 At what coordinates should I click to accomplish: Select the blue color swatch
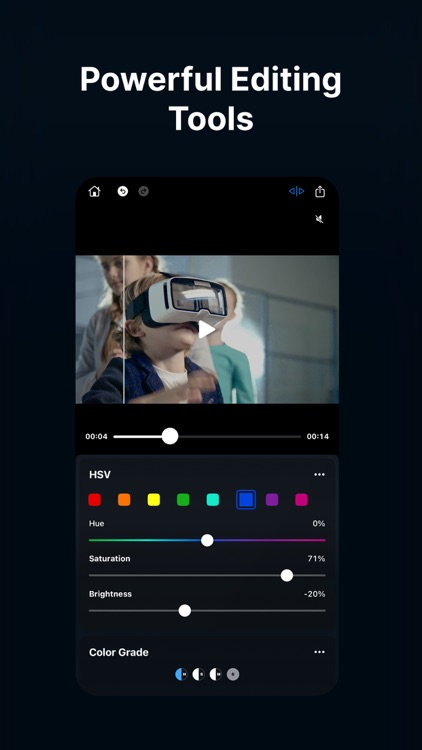tap(246, 500)
